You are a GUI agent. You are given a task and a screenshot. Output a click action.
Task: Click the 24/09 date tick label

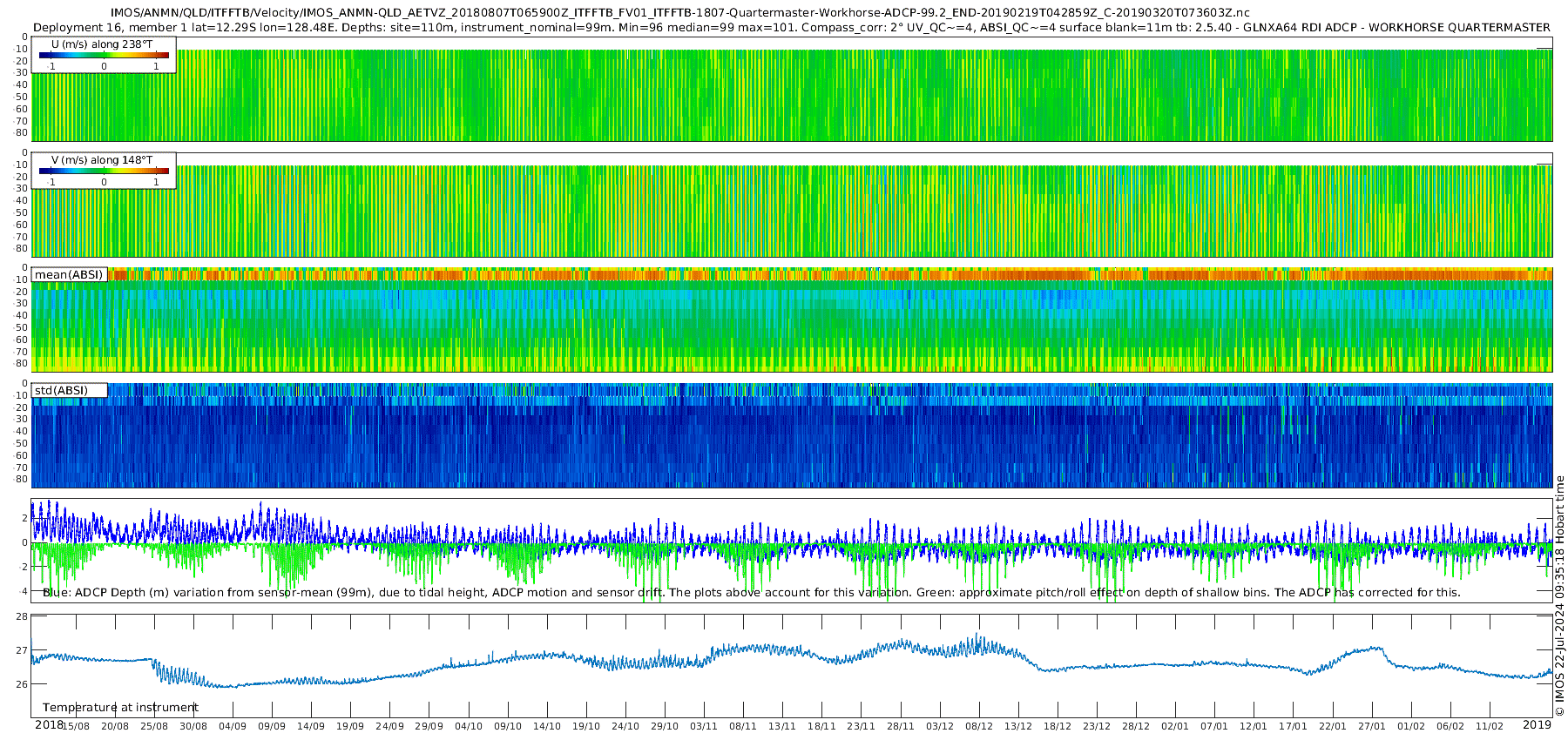point(389,726)
